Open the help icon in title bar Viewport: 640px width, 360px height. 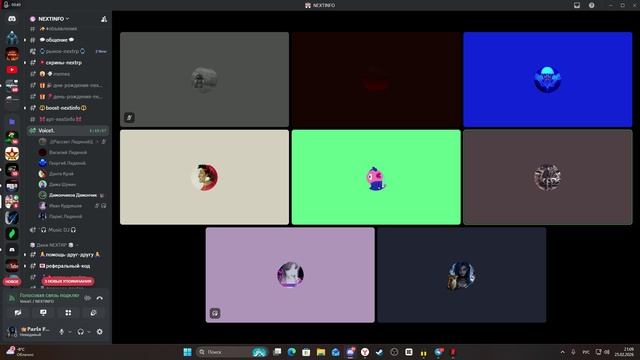591,5
